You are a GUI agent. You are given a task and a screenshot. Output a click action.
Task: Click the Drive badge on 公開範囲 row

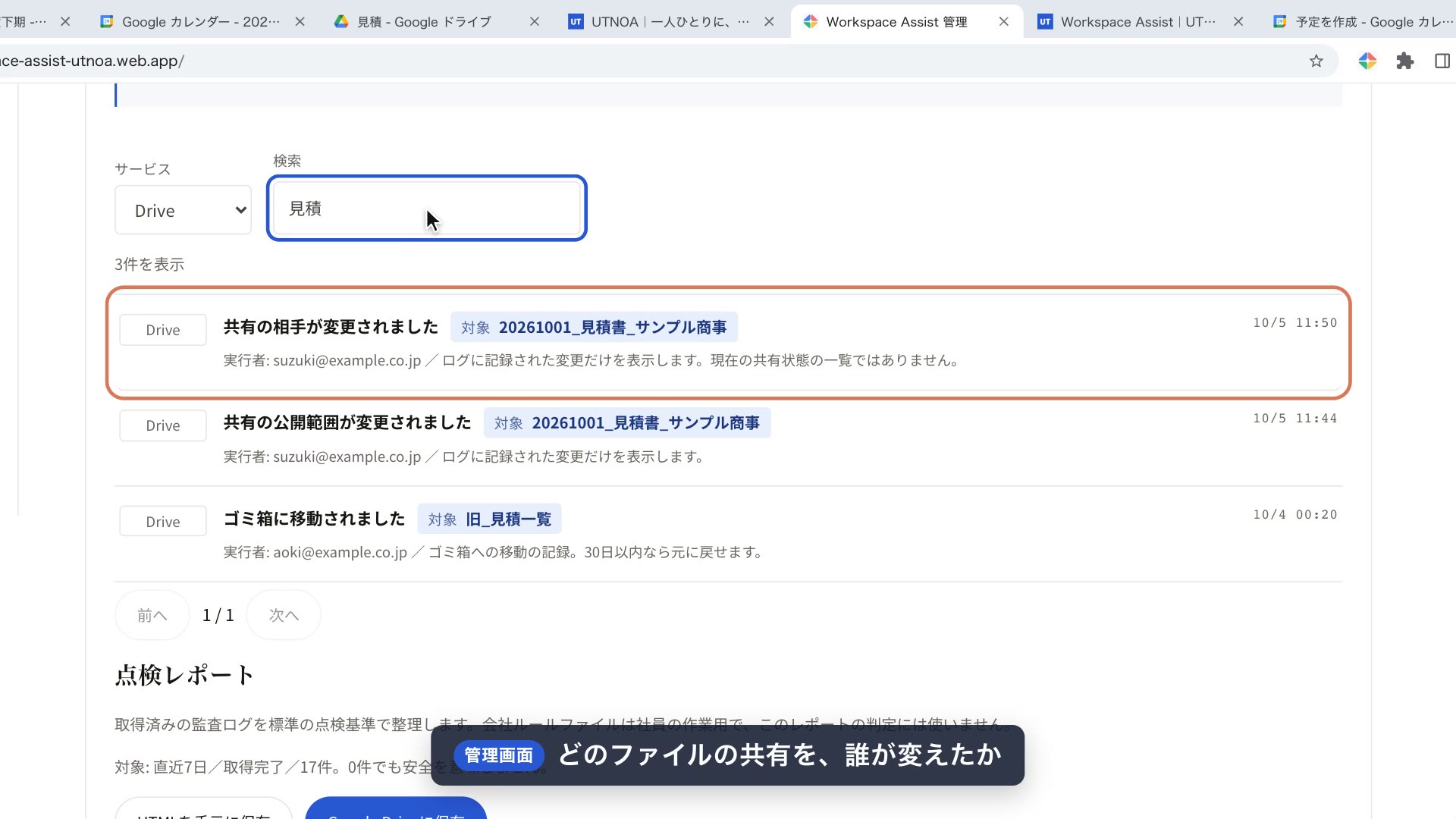tap(162, 425)
